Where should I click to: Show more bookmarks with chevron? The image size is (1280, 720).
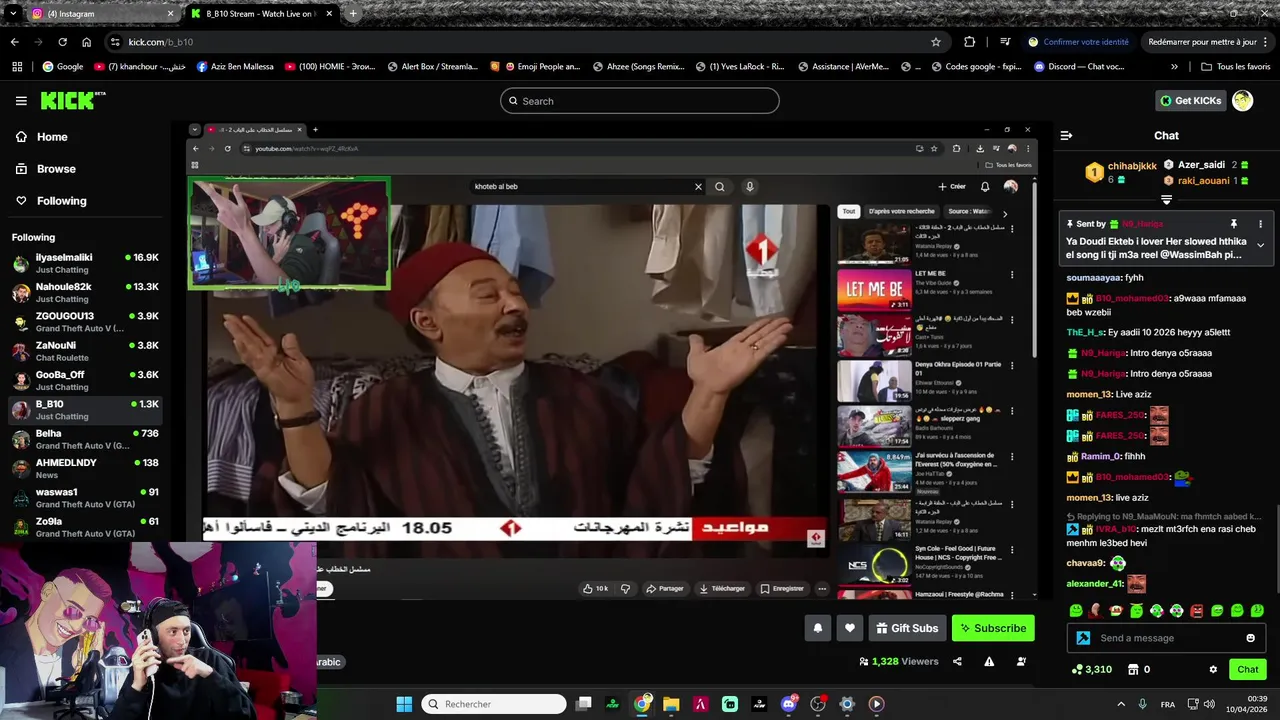(1175, 67)
